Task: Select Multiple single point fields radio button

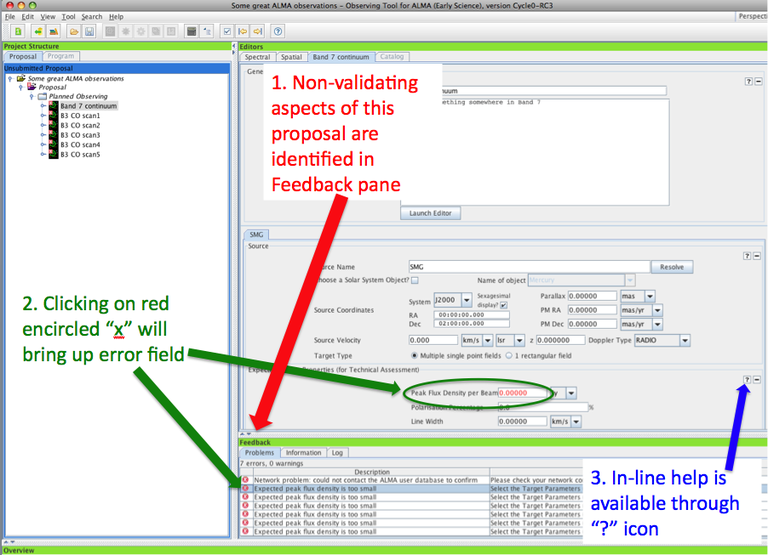Action: [x=414, y=356]
